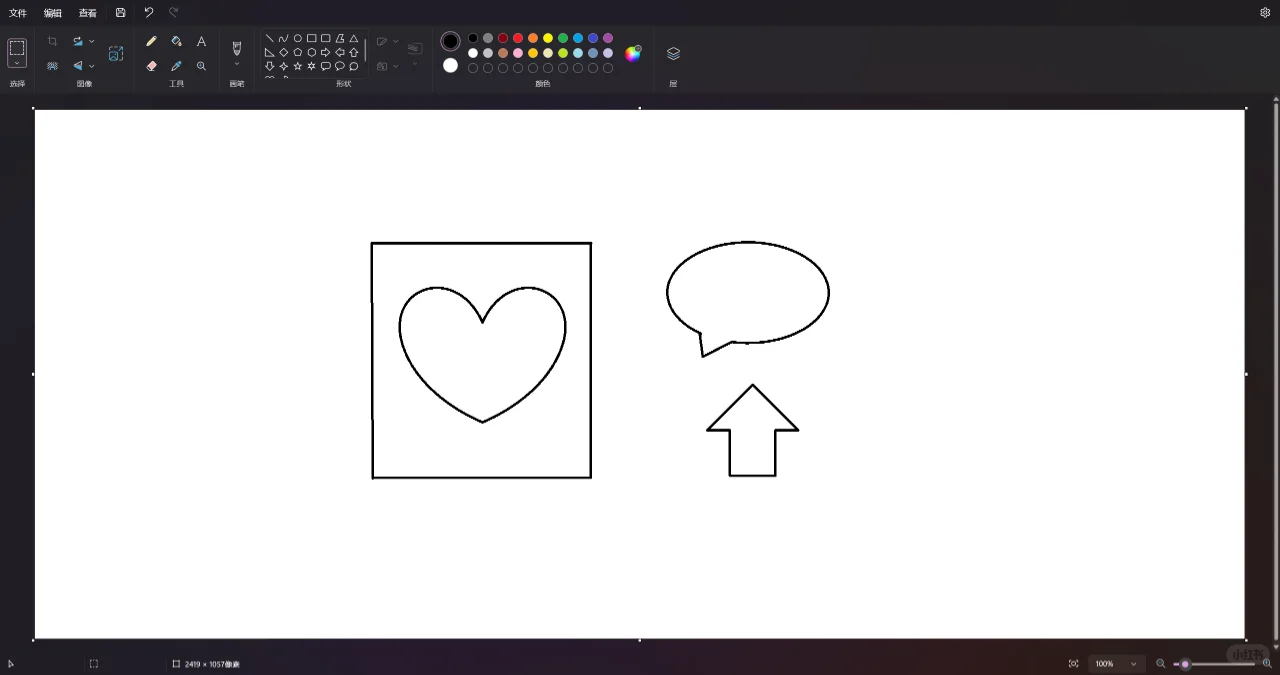Click the Undo button

[x=148, y=12]
